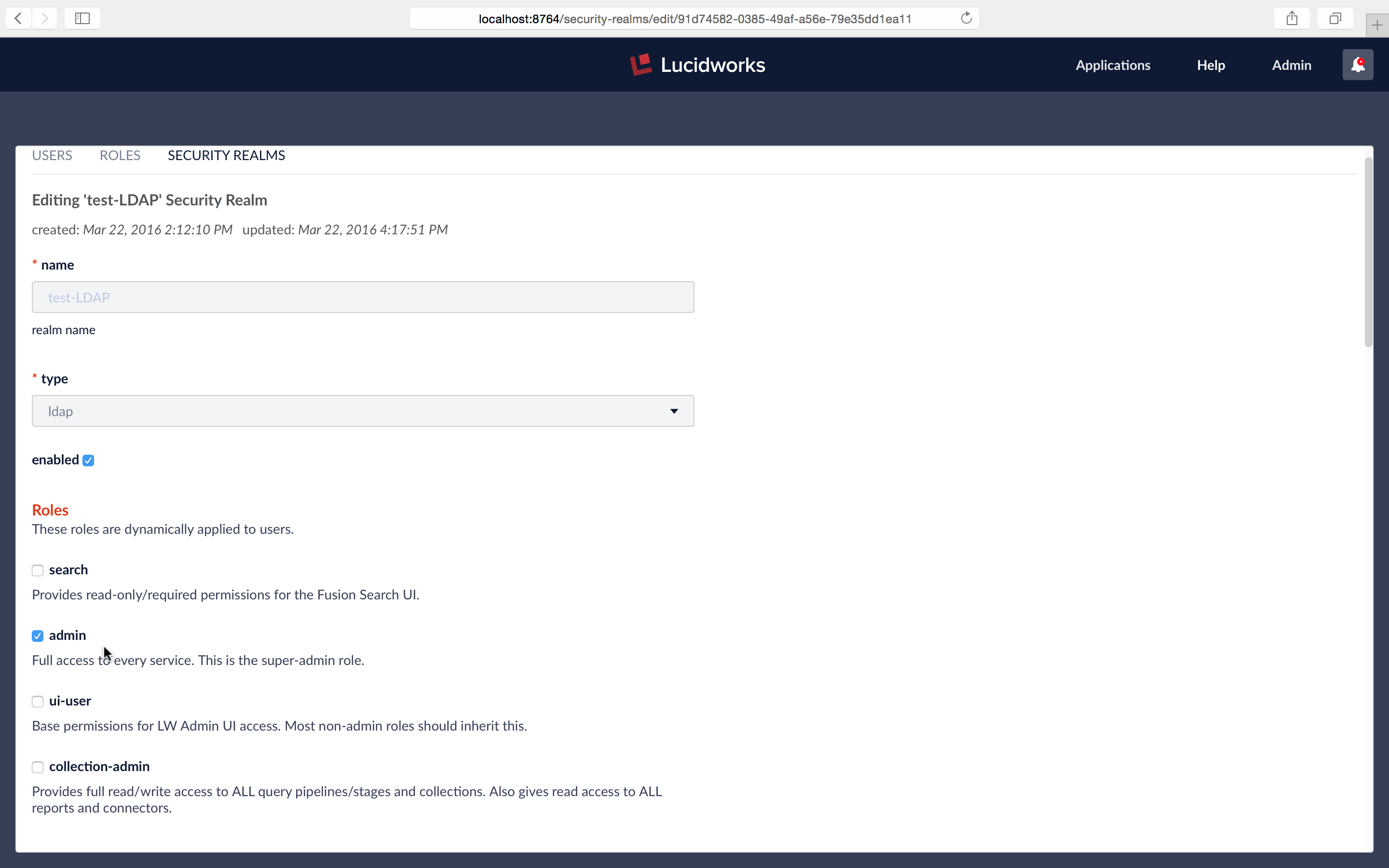Click the browser back navigation icon
Image resolution: width=1389 pixels, height=868 pixels.
point(18,18)
